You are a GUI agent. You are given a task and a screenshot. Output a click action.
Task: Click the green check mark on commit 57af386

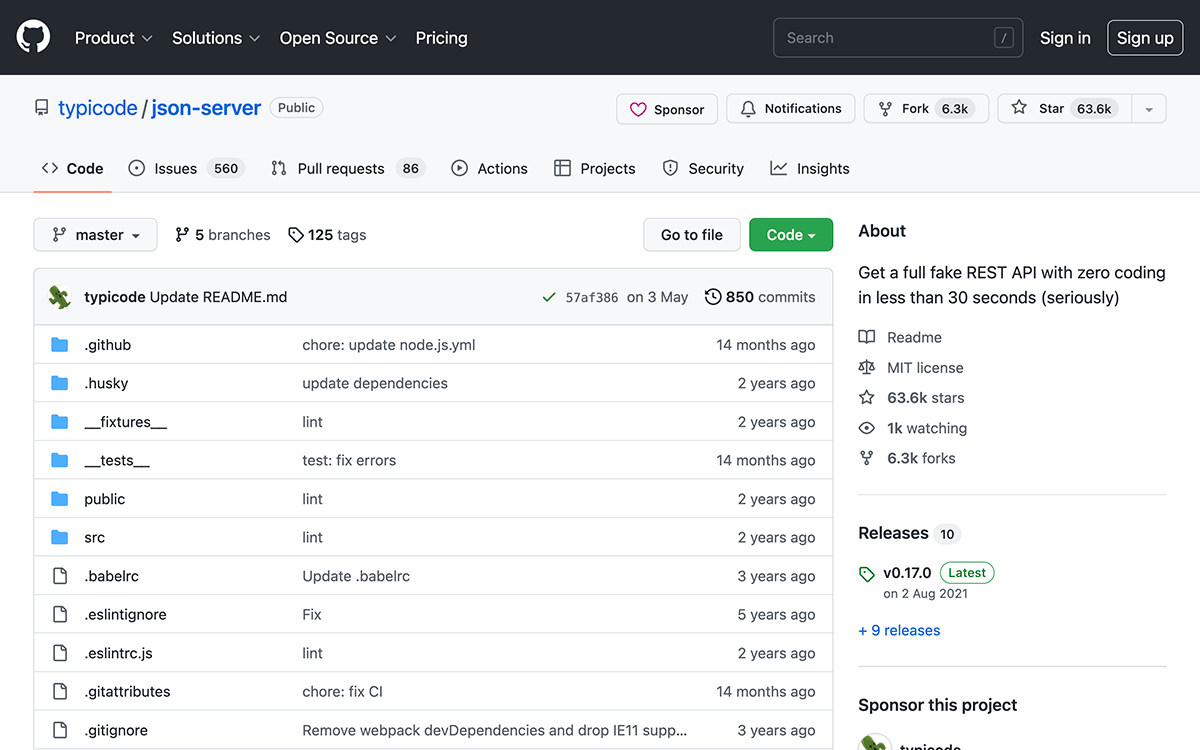coord(549,296)
